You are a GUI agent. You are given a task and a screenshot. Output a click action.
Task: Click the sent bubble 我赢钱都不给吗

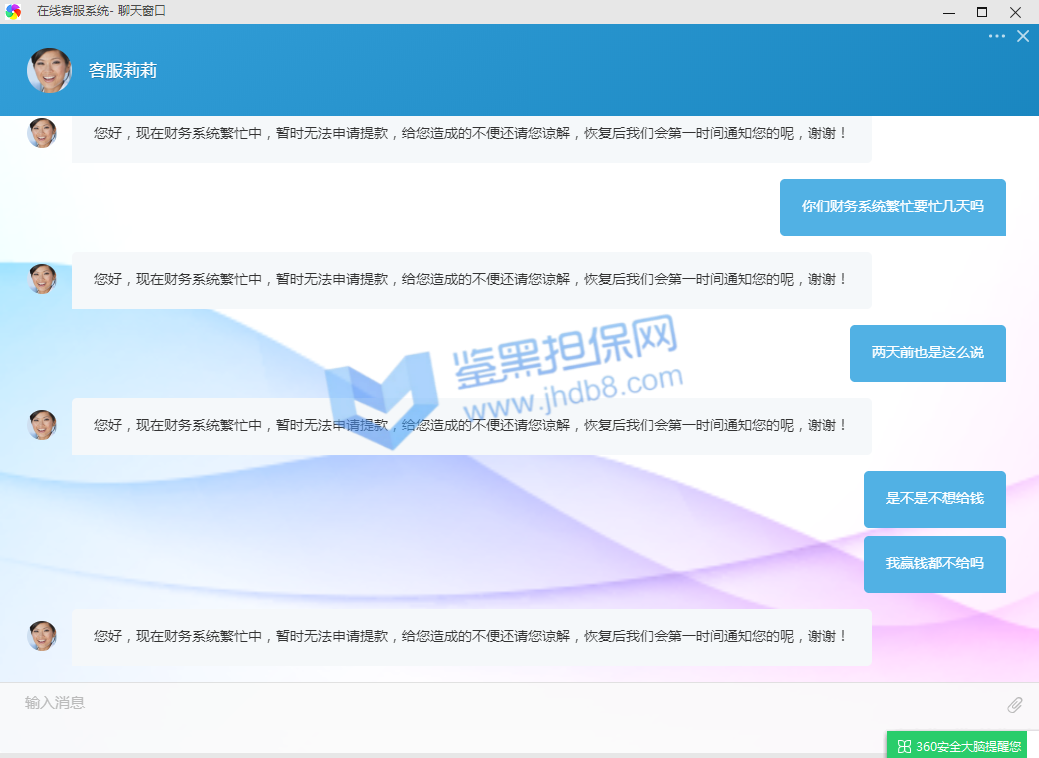pyautogui.click(x=934, y=564)
